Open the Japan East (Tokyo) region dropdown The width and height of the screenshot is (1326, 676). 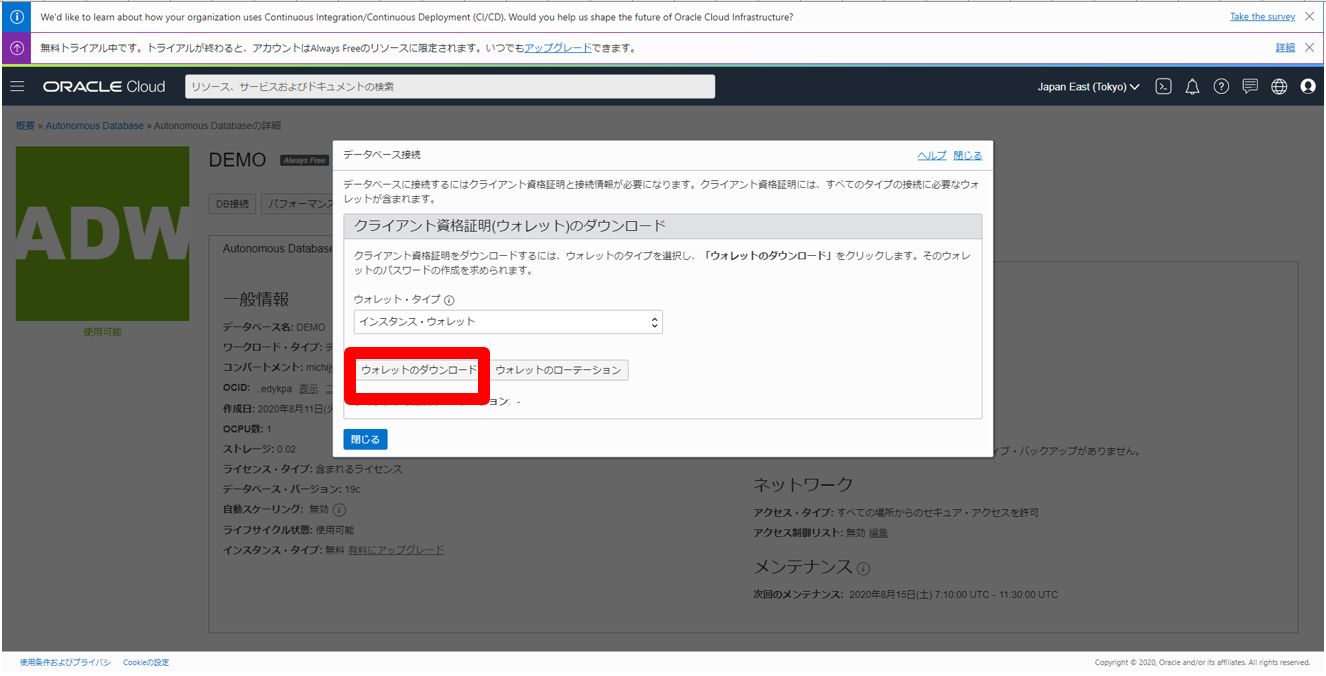pos(1088,87)
